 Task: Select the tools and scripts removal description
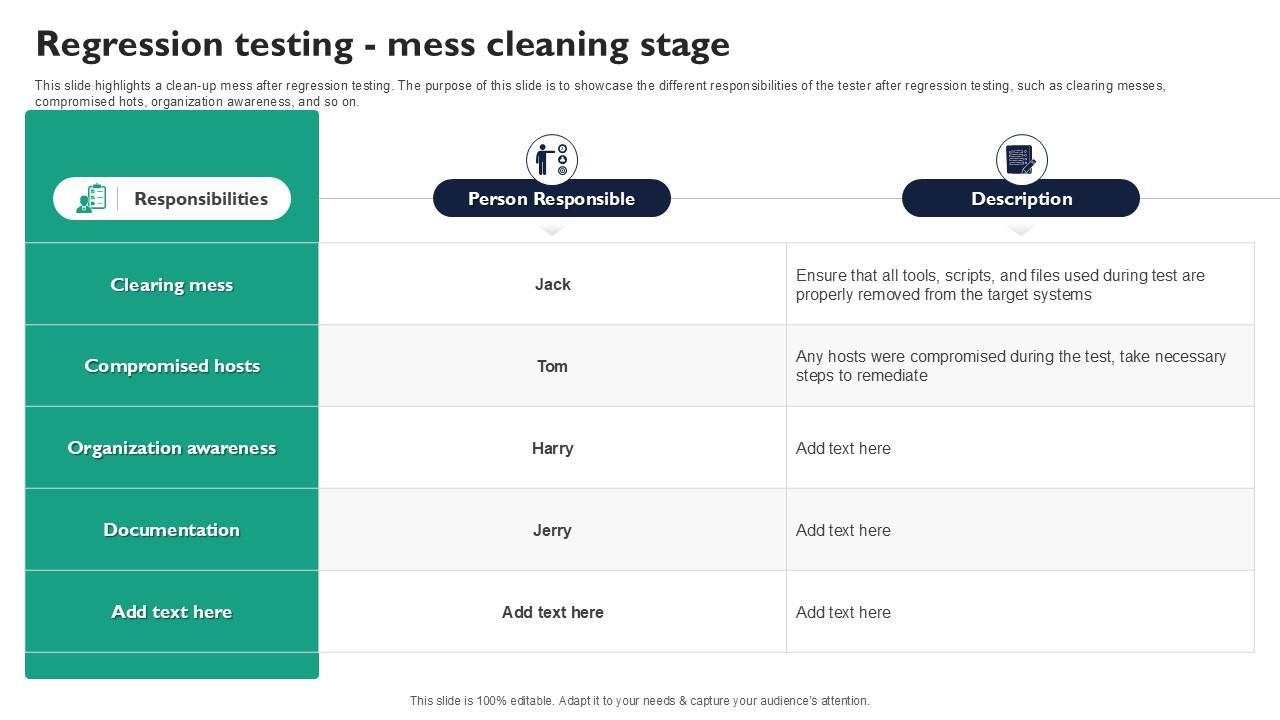(x=1000, y=285)
